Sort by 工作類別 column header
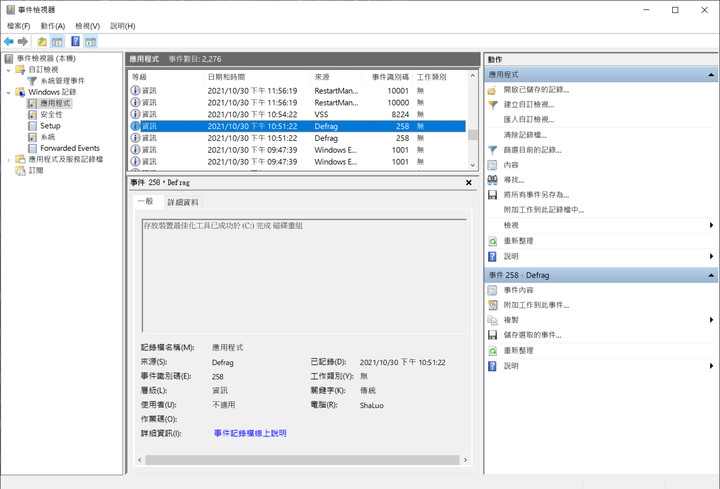 point(440,77)
